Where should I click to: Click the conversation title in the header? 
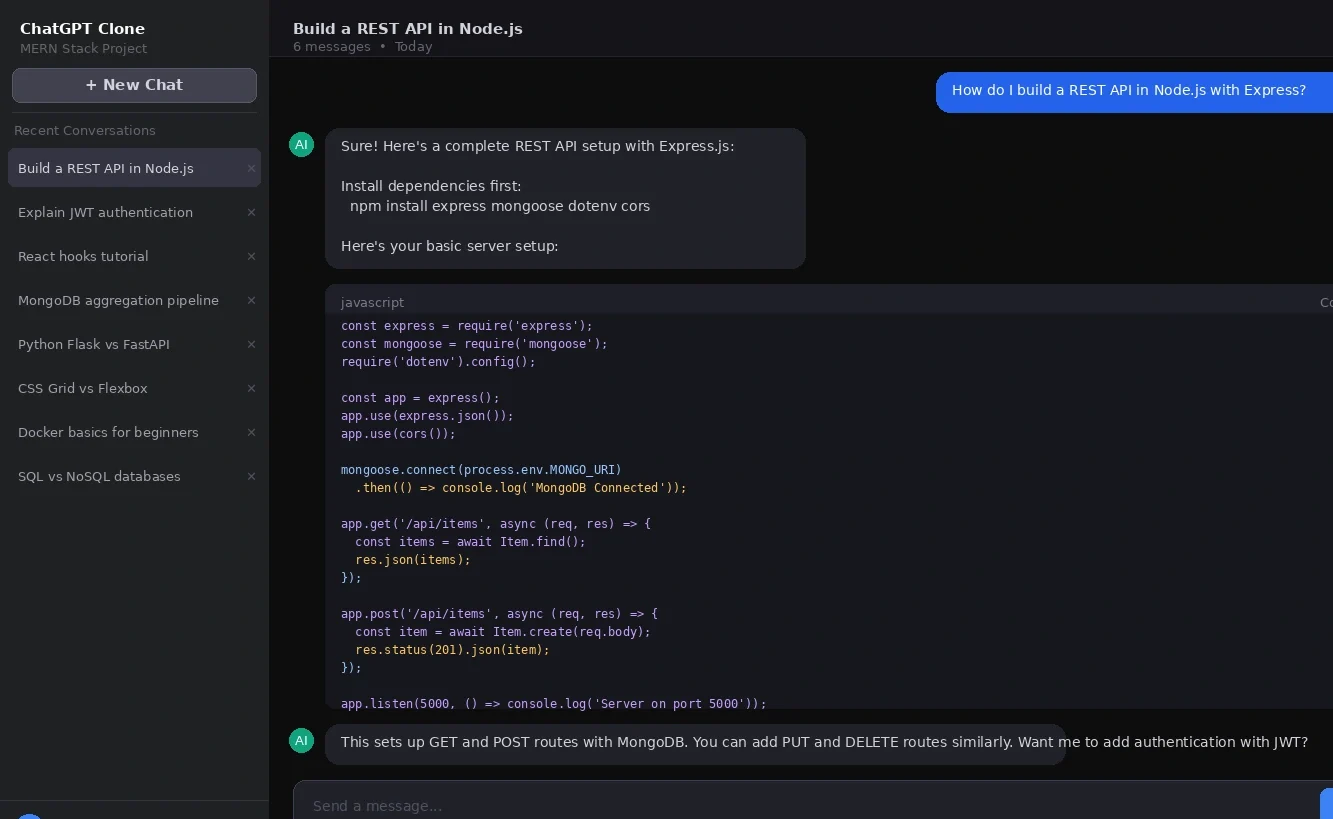[x=407, y=29]
